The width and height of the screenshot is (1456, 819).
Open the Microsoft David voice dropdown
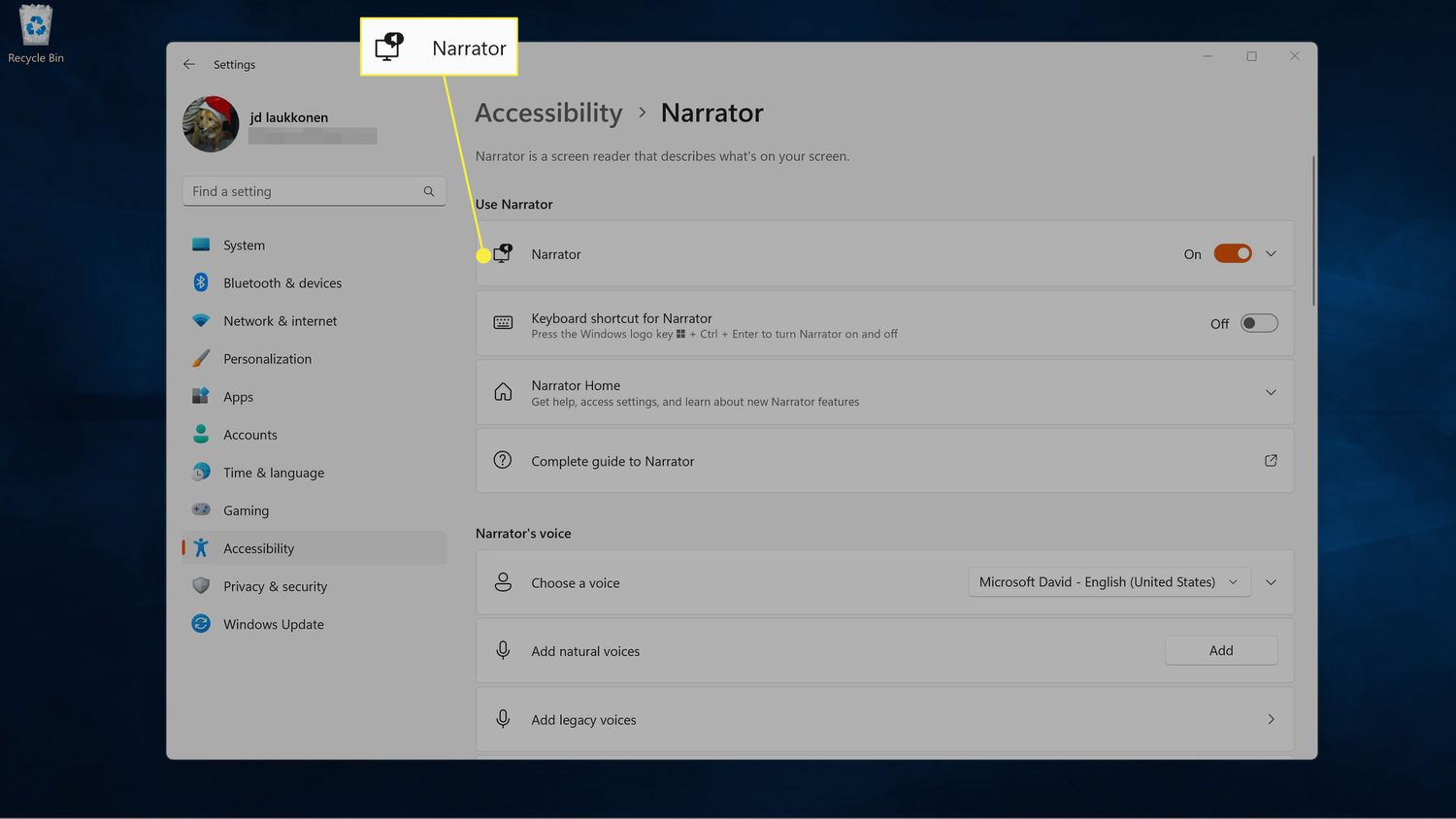coord(1109,582)
